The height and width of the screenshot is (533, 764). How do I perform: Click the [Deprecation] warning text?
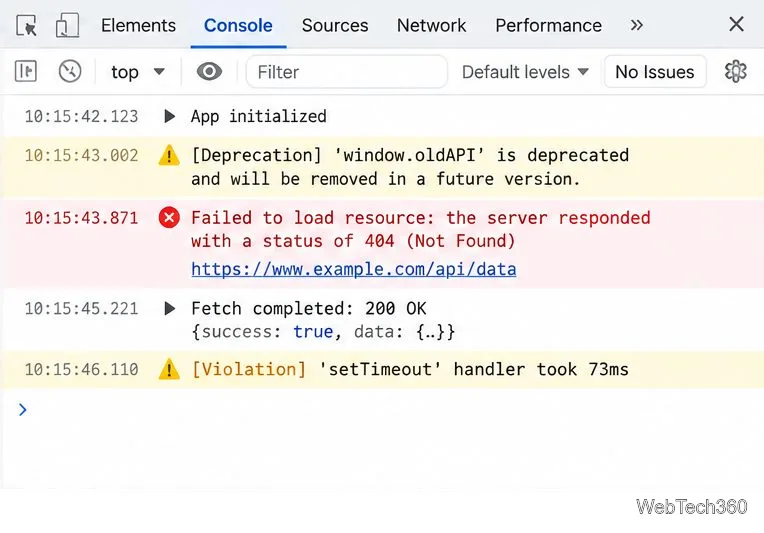[410, 167]
